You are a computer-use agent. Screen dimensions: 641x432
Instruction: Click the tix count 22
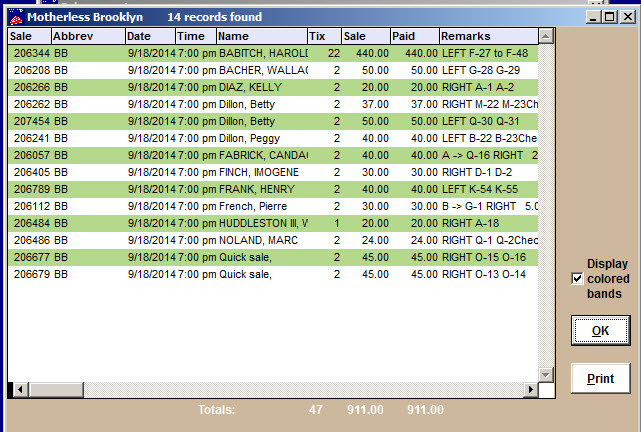click(334, 54)
